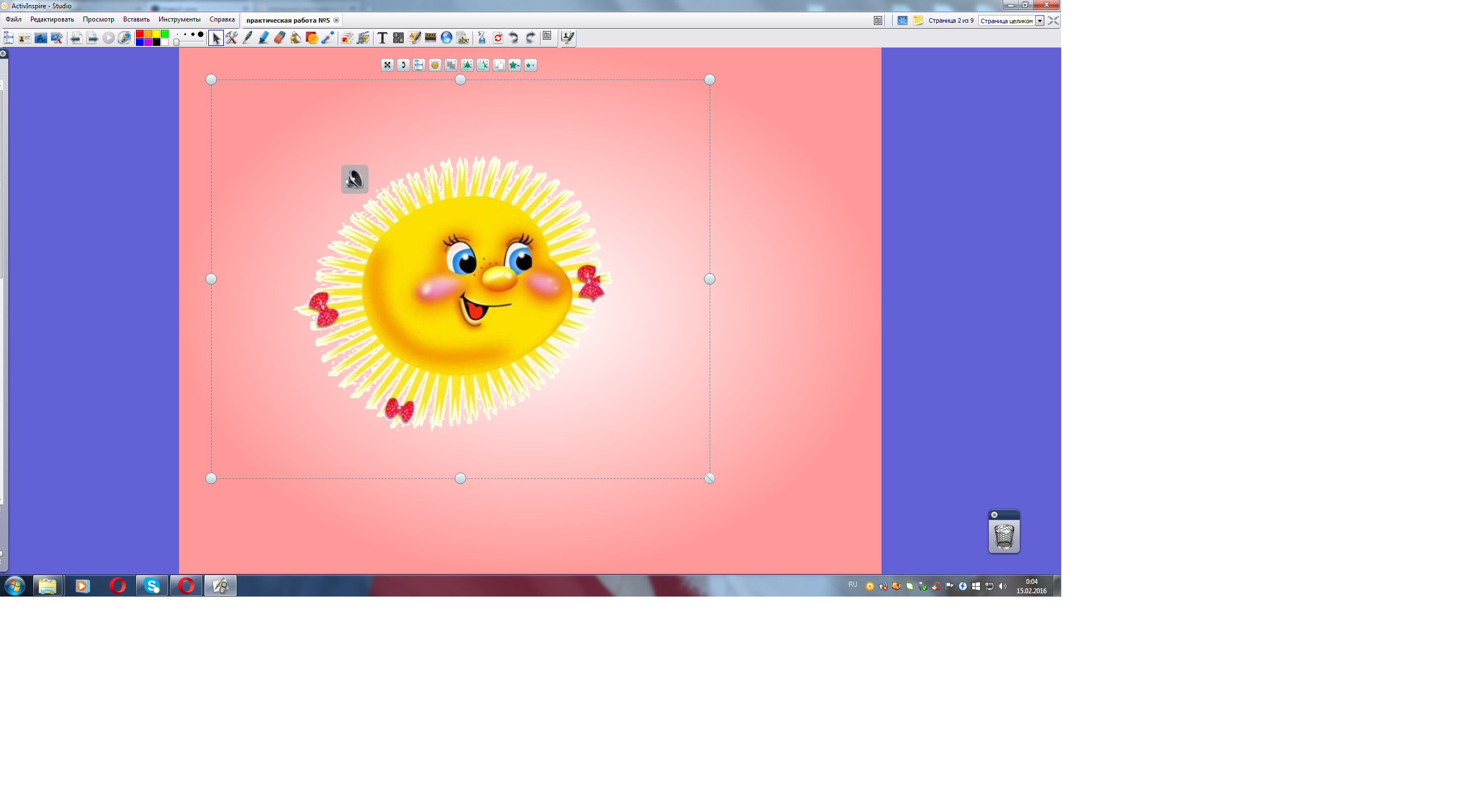Image resolution: width=1468 pixels, height=812 pixels.
Task: Open the object edit menu in selection toolbar
Action: pyautogui.click(x=419, y=65)
